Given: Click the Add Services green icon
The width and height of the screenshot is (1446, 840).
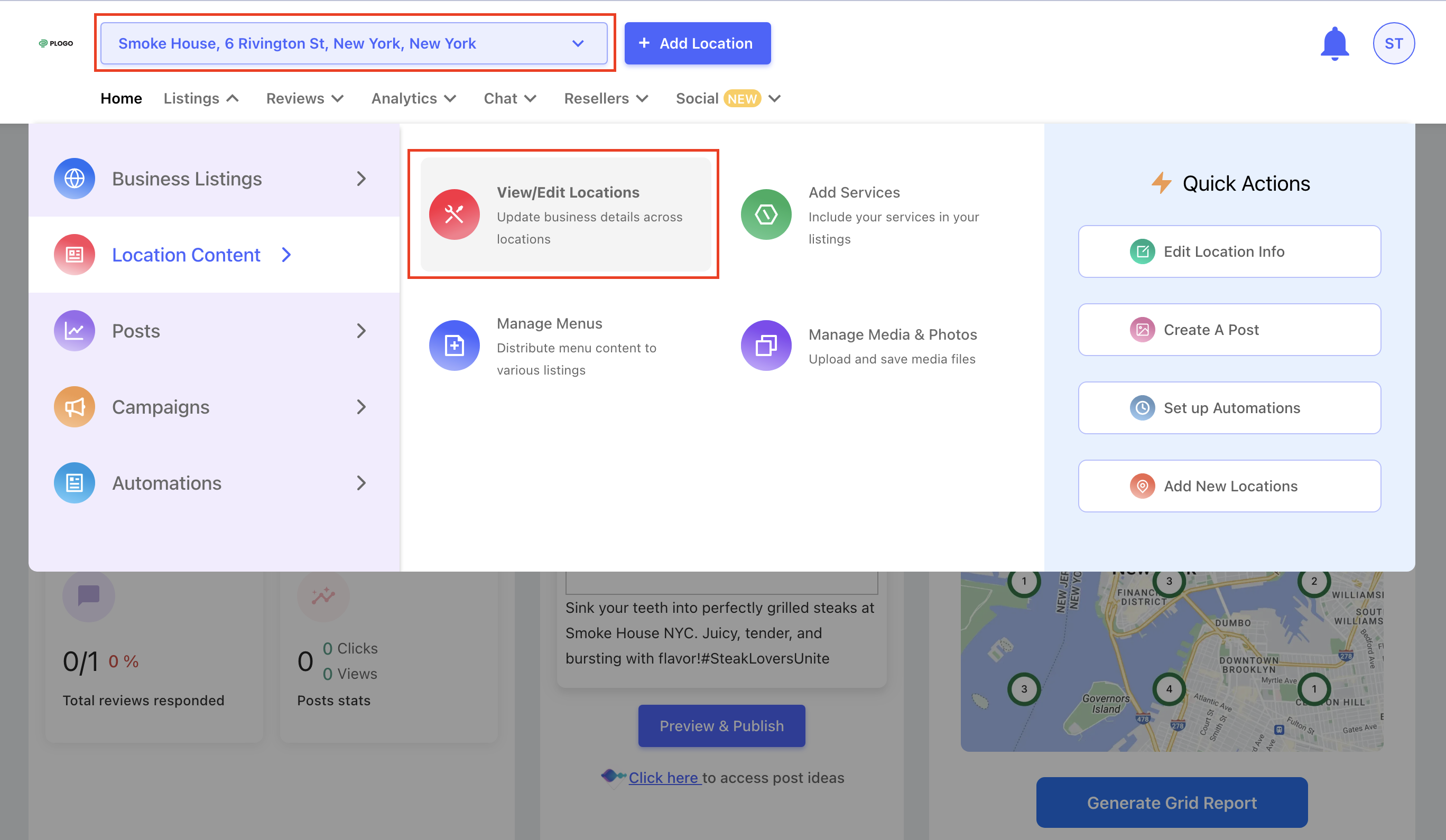Looking at the screenshot, I should pos(766,214).
